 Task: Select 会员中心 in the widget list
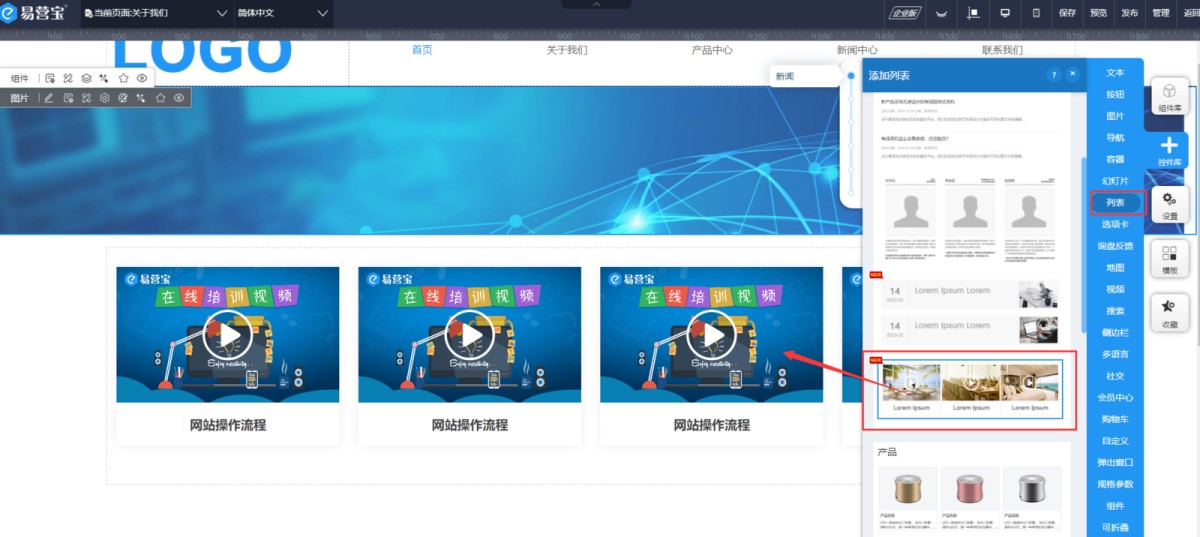(1115, 397)
